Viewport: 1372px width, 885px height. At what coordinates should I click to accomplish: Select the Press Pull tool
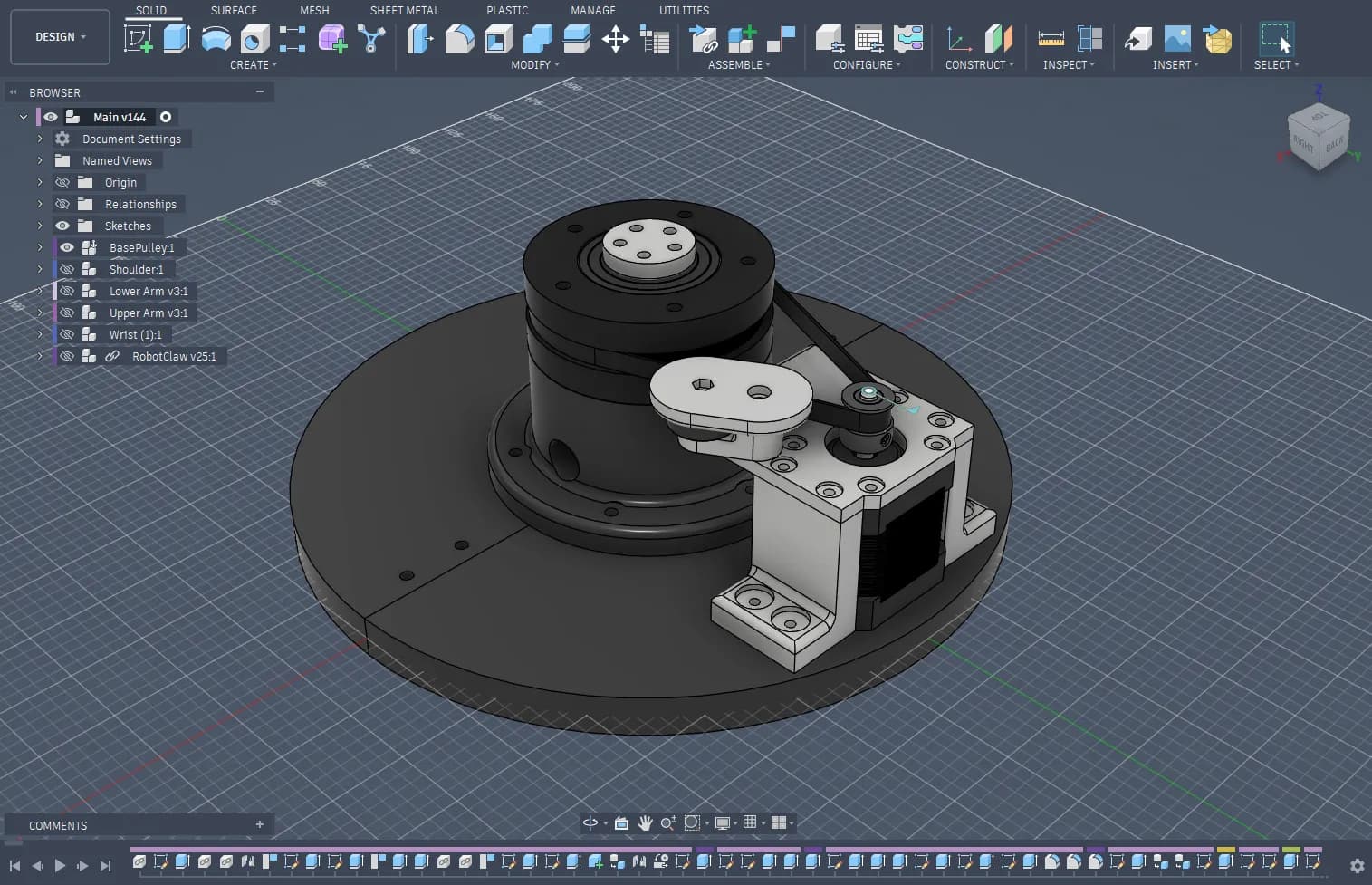(420, 39)
